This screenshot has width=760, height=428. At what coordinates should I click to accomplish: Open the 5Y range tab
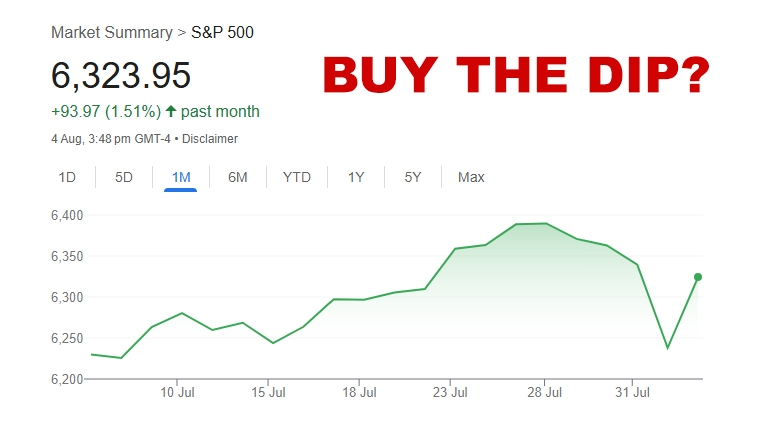413,177
